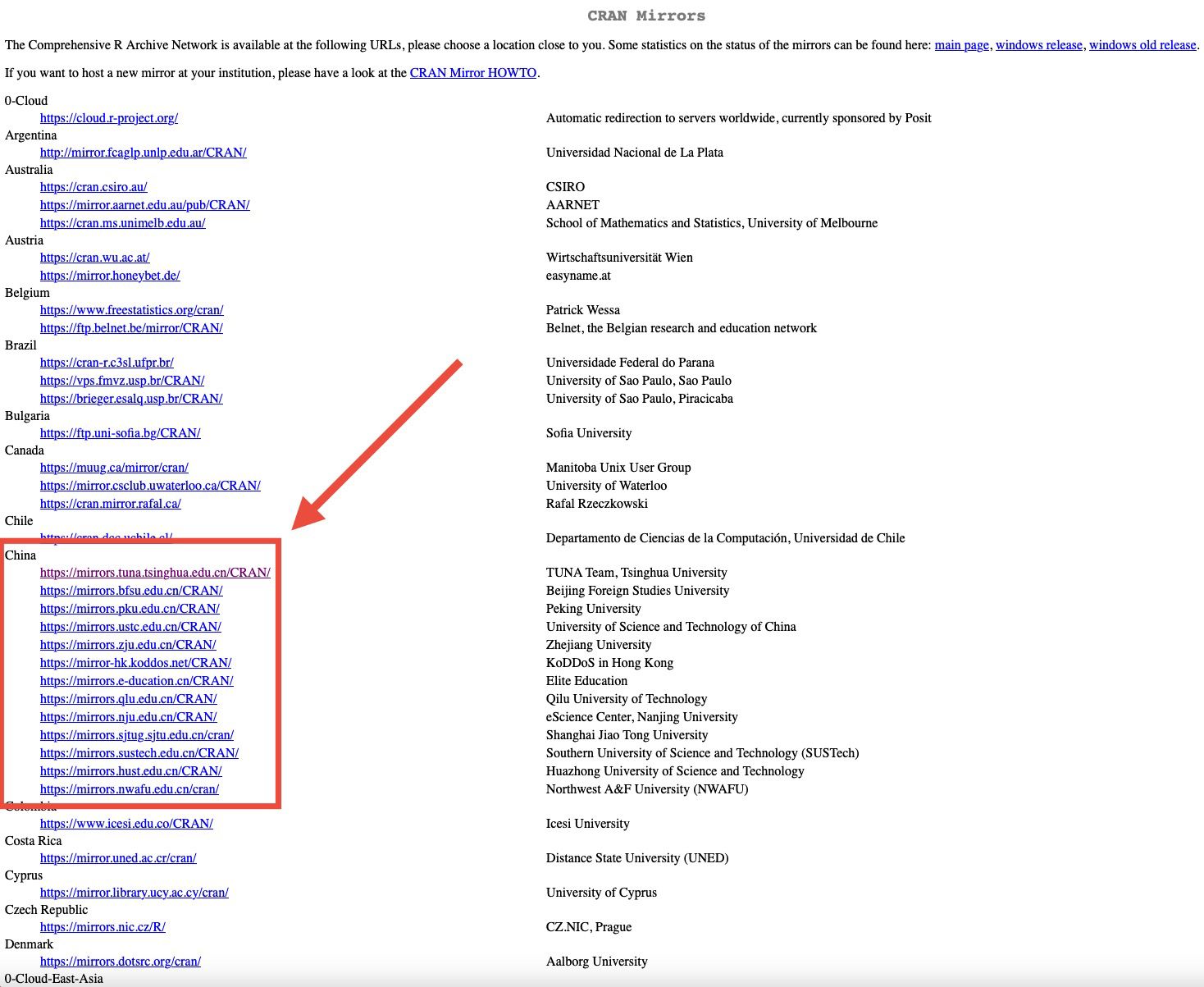The height and width of the screenshot is (987, 1204).
Task: Open the cran.csiro.au mirror link
Action: click(x=93, y=187)
